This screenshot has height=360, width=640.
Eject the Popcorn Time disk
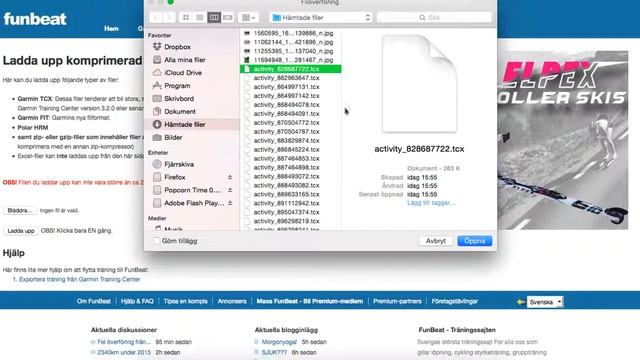[230, 190]
